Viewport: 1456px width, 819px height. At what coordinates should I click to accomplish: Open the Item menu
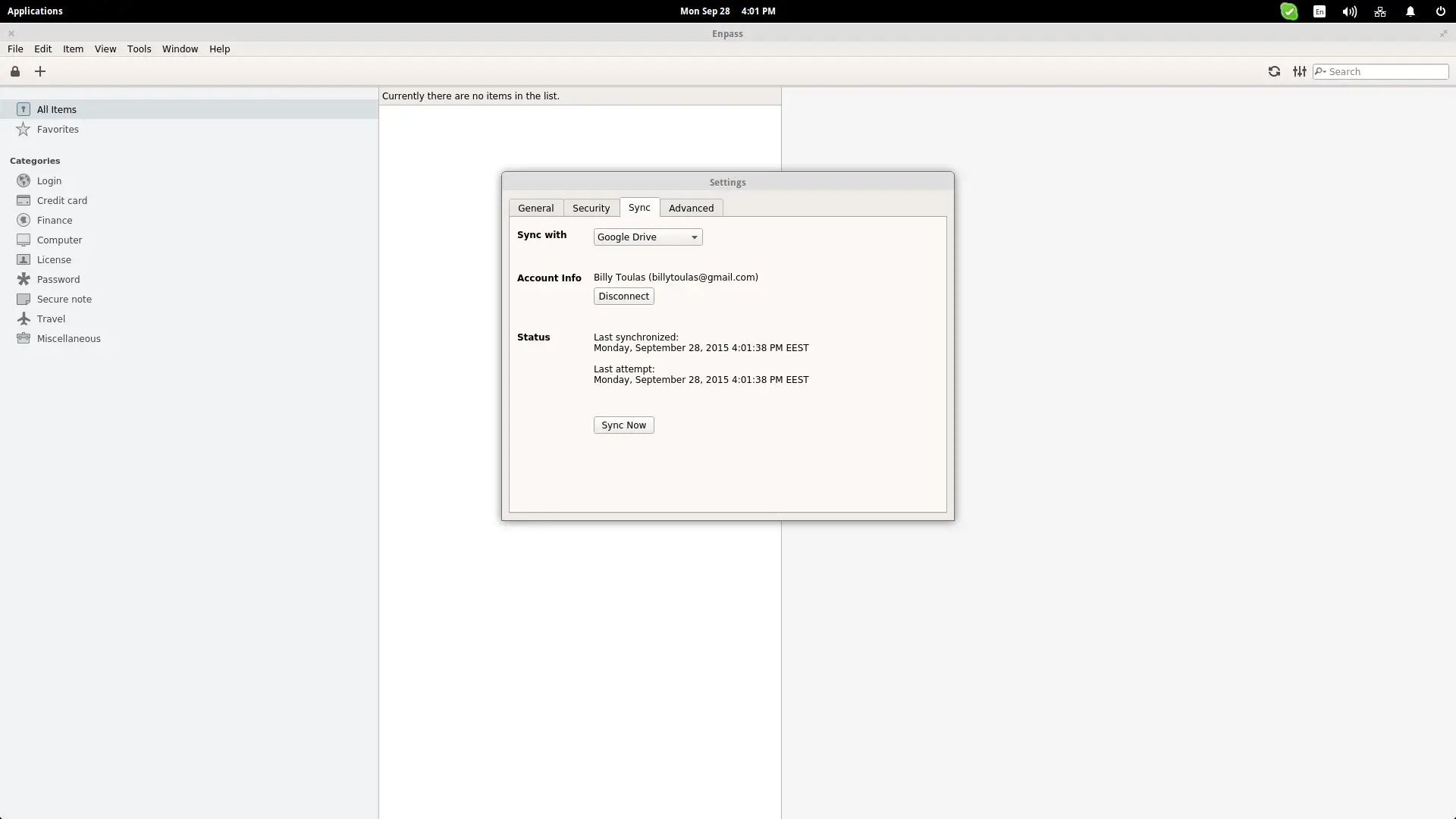(x=73, y=49)
